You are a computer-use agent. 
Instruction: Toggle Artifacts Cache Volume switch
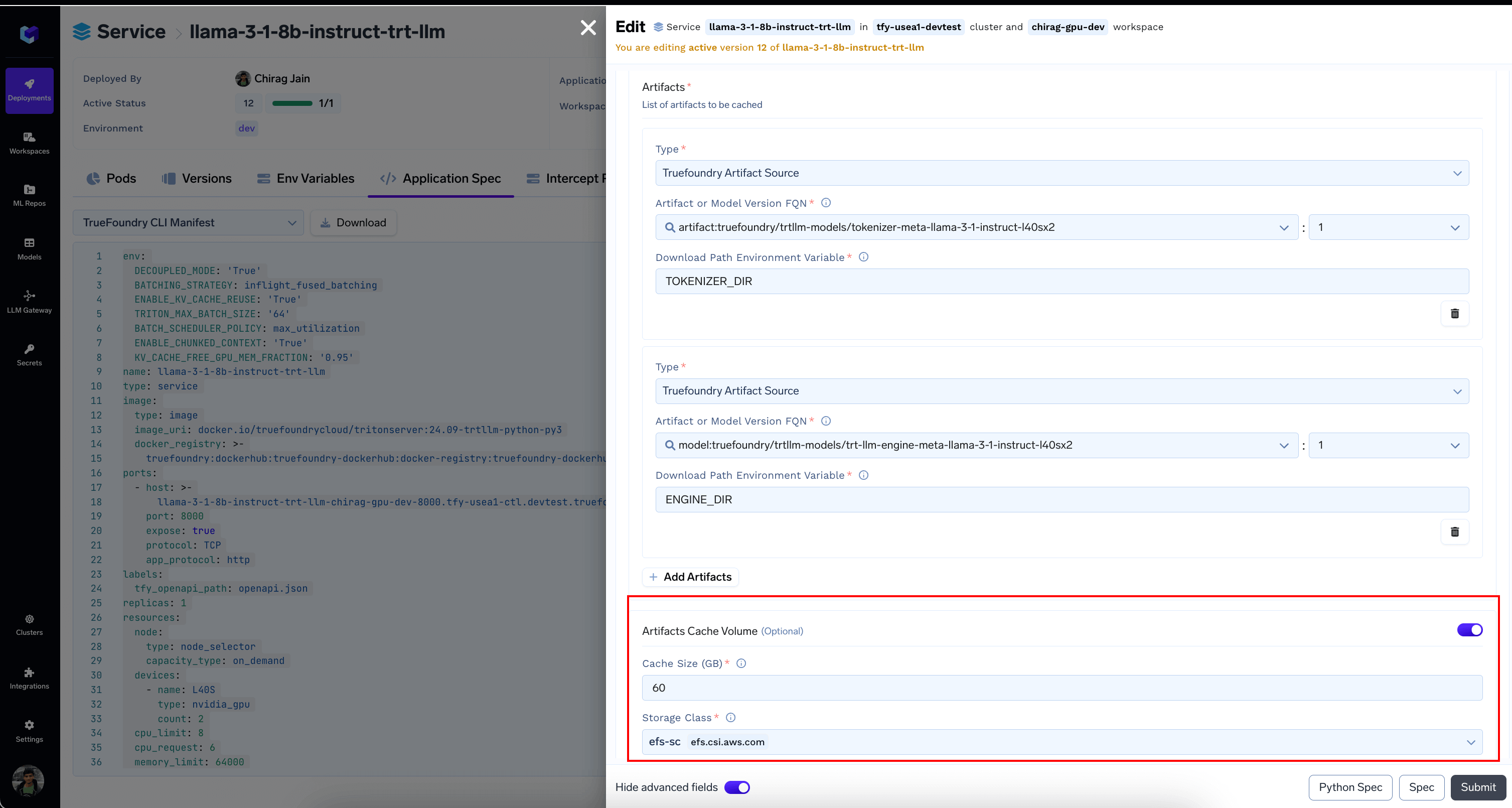click(x=1469, y=630)
